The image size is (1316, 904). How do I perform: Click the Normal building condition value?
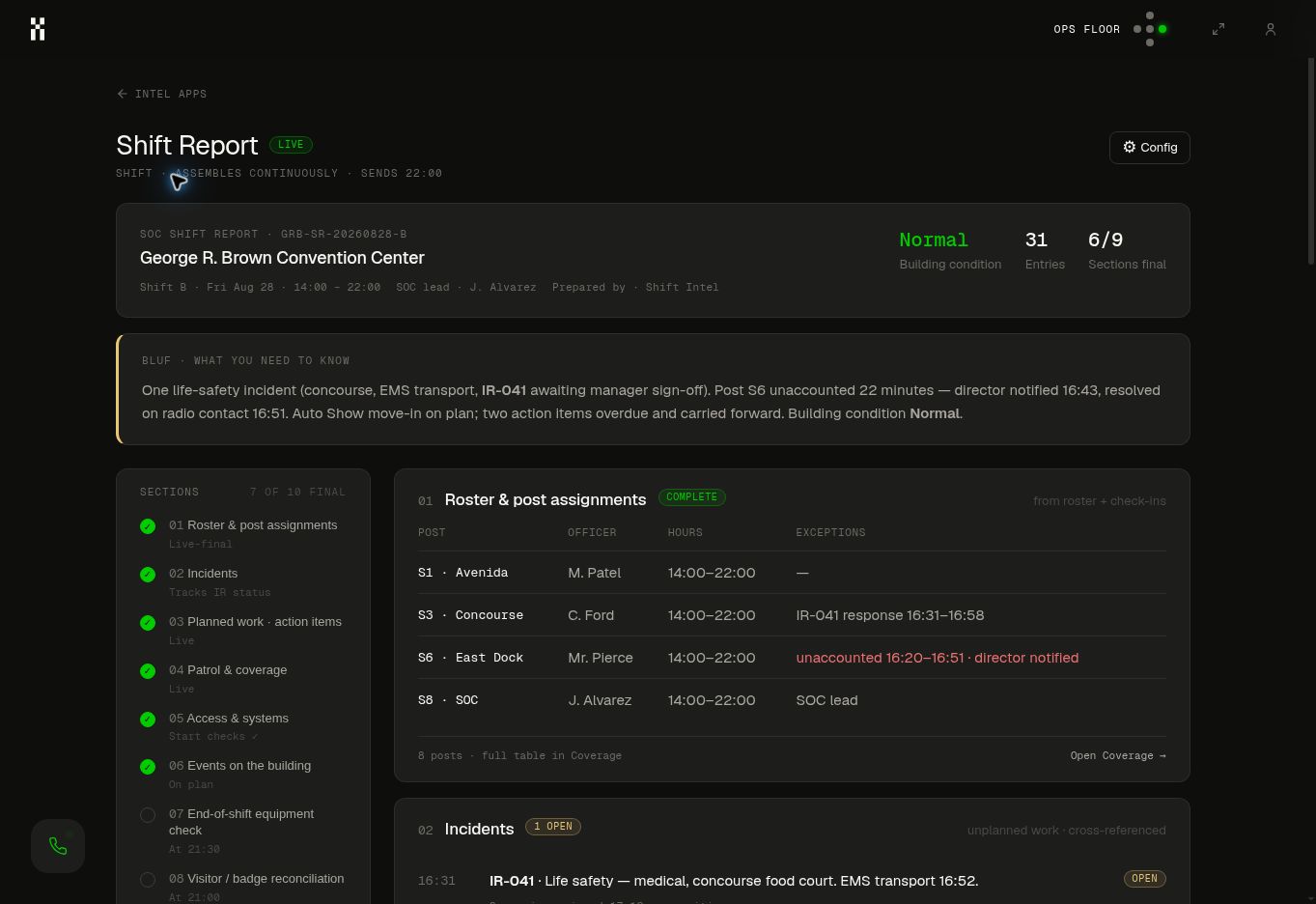point(934,240)
